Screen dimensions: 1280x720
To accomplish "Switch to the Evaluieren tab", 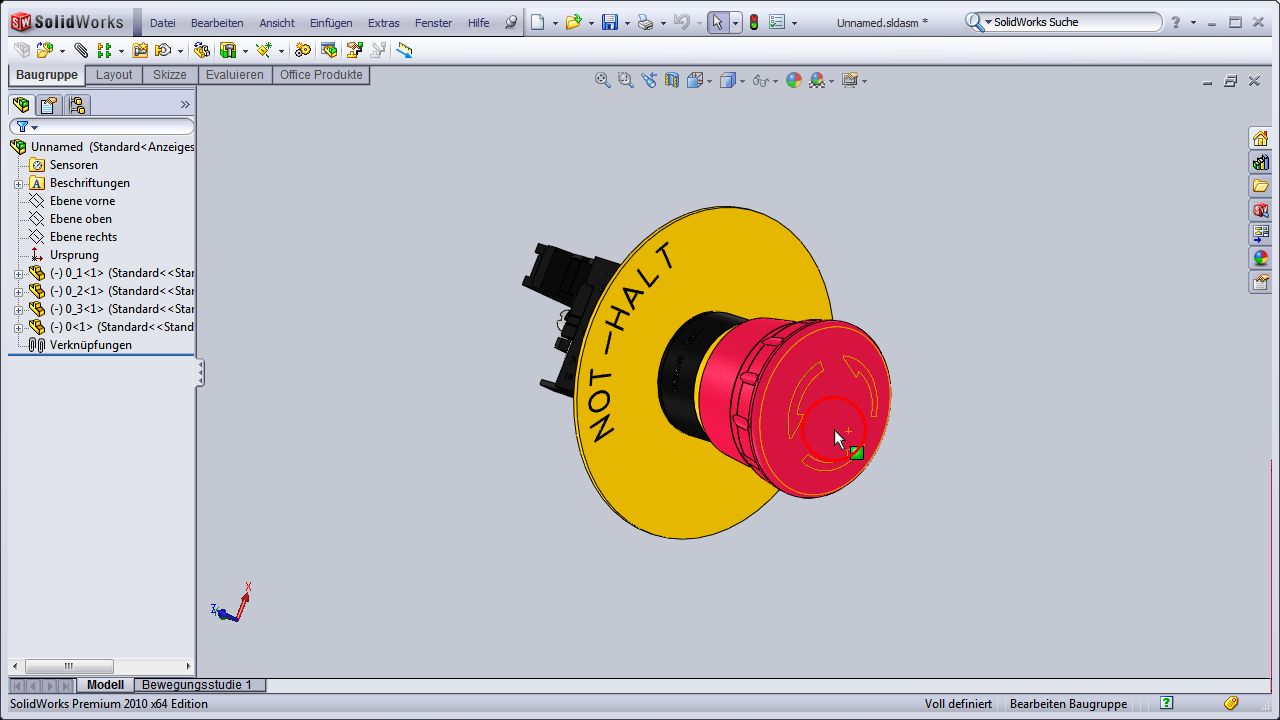I will 235,75.
